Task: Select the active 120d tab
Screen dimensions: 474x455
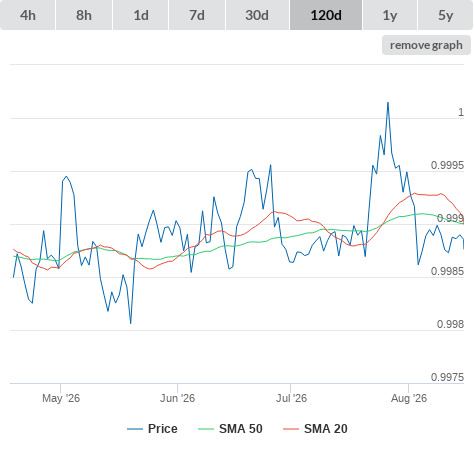Action: (x=326, y=15)
